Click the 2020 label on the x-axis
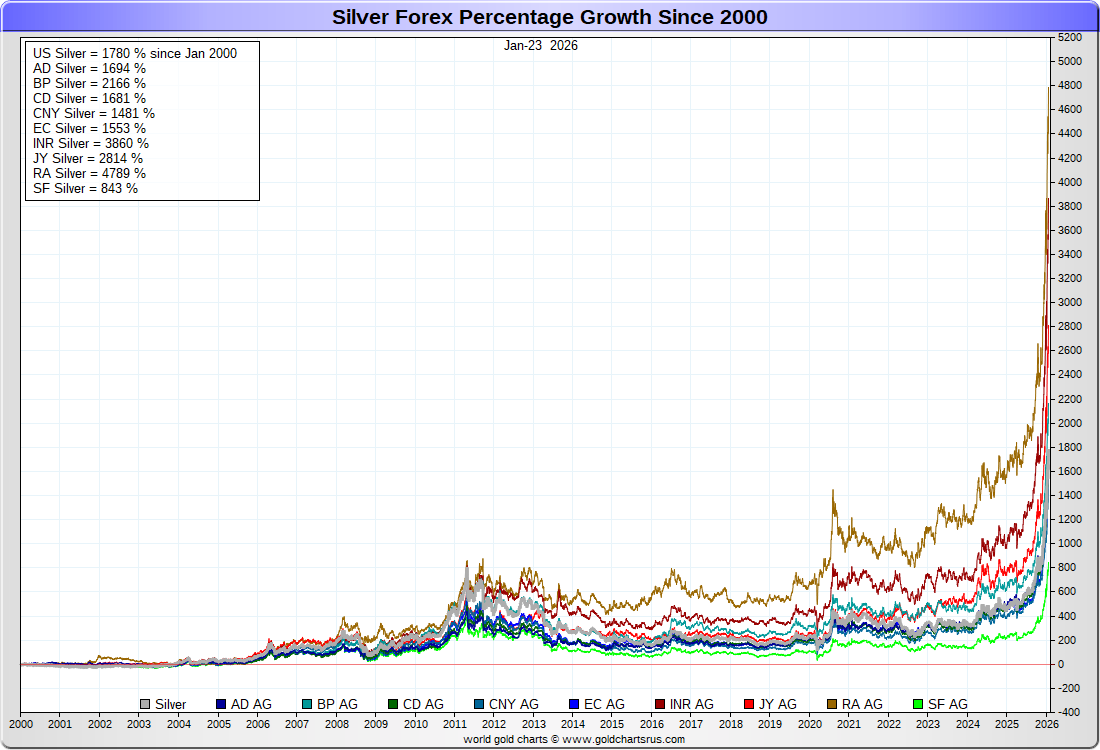 pos(809,724)
